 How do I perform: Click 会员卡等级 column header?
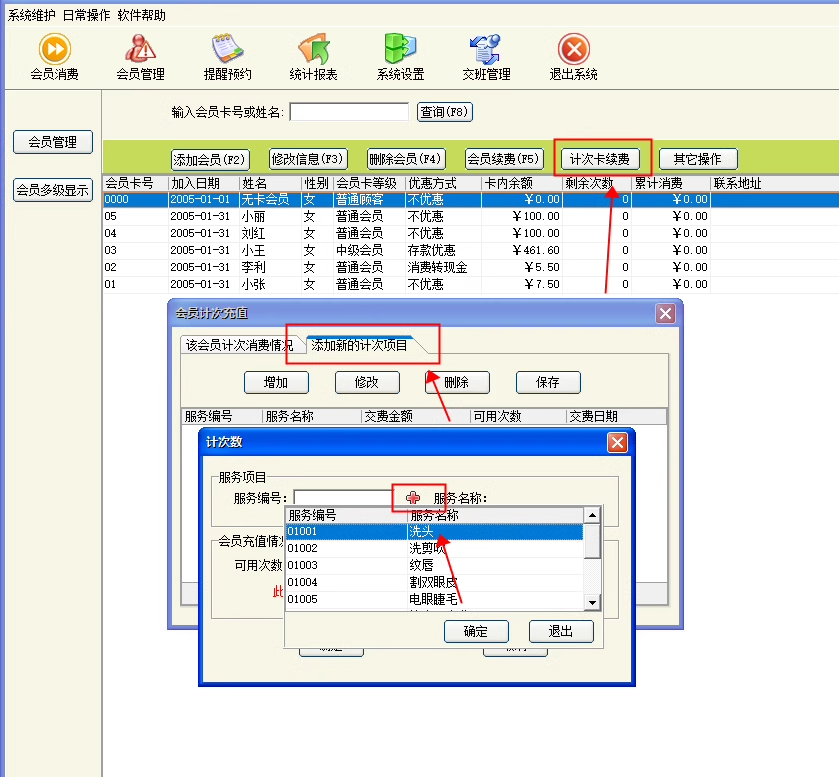click(369, 184)
